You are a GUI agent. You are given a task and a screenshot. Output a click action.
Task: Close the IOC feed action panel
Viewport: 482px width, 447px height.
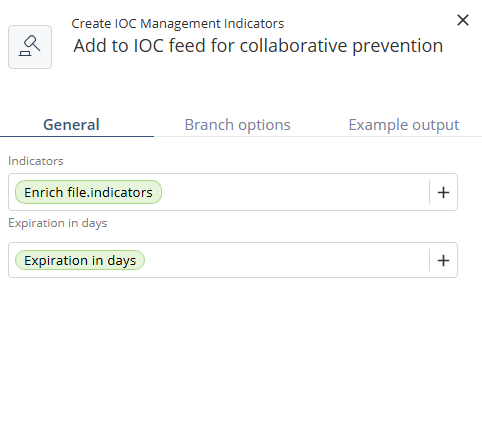(x=463, y=20)
